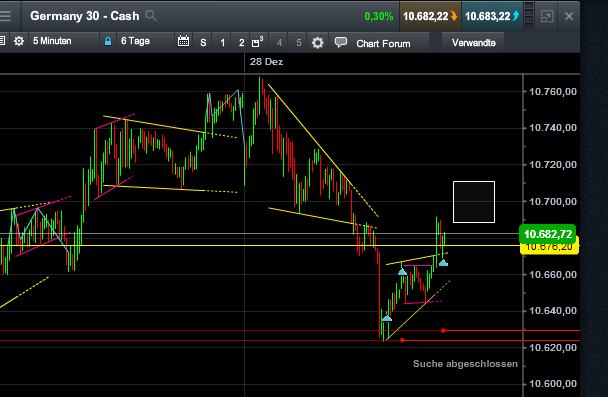
Task: Click the stacked bars indicator beside buy price
Action: (x=529, y=16)
